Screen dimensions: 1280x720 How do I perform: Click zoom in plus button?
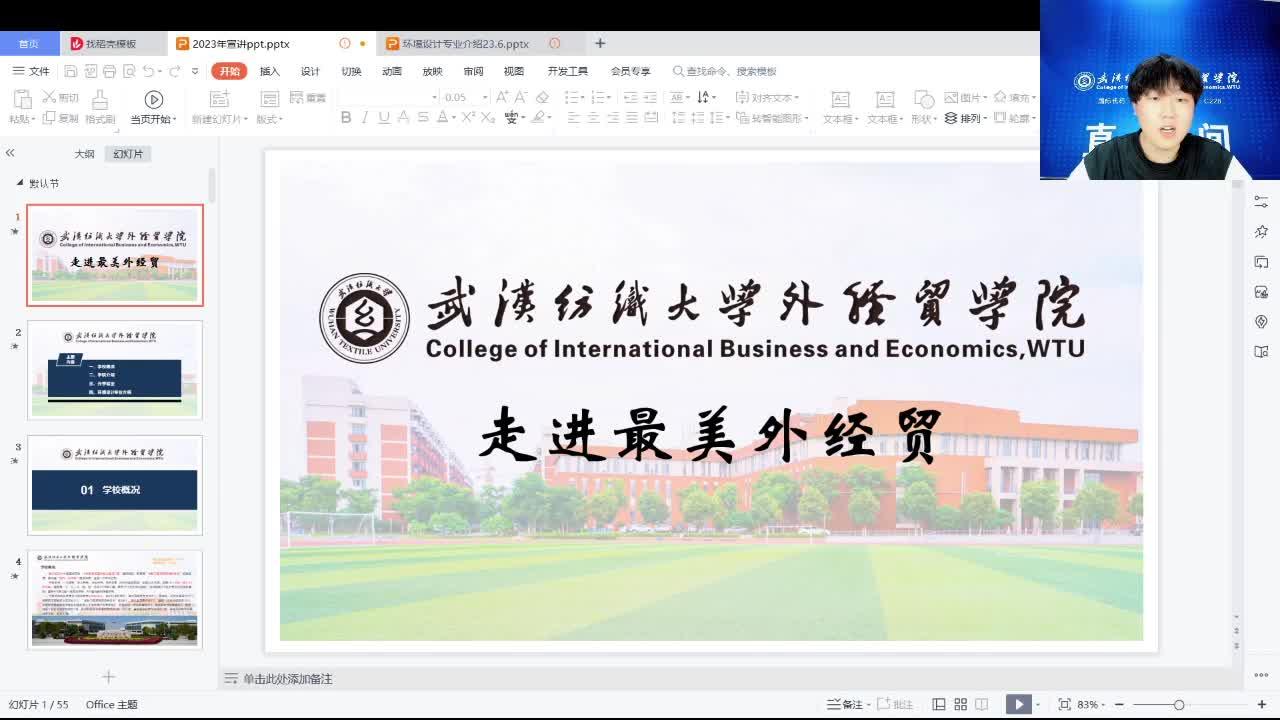coord(1264,704)
